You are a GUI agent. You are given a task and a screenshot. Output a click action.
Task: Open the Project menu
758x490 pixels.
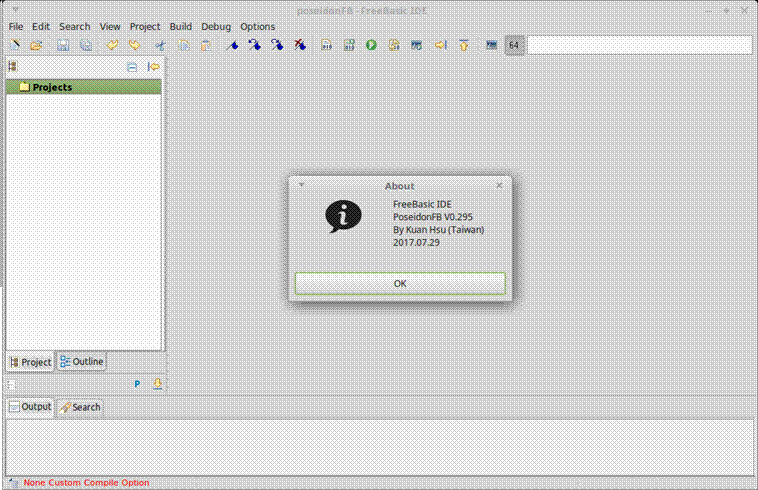[145, 27]
